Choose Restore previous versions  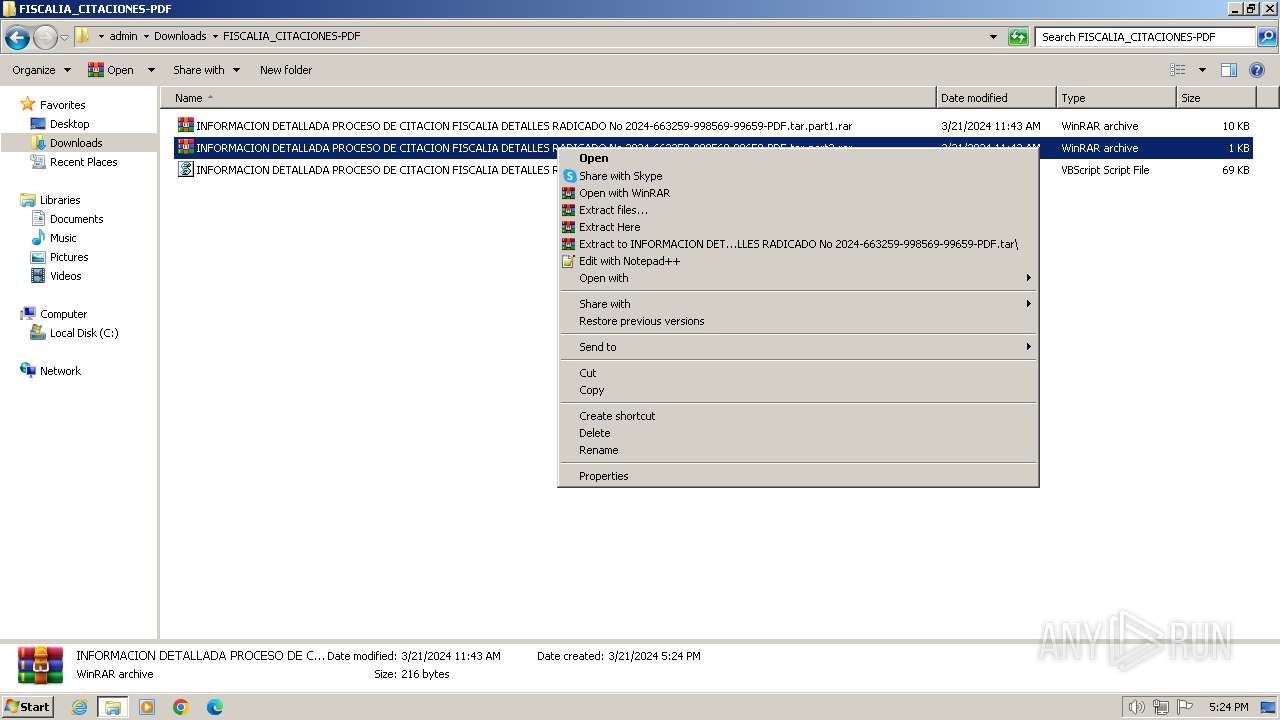coord(798,321)
